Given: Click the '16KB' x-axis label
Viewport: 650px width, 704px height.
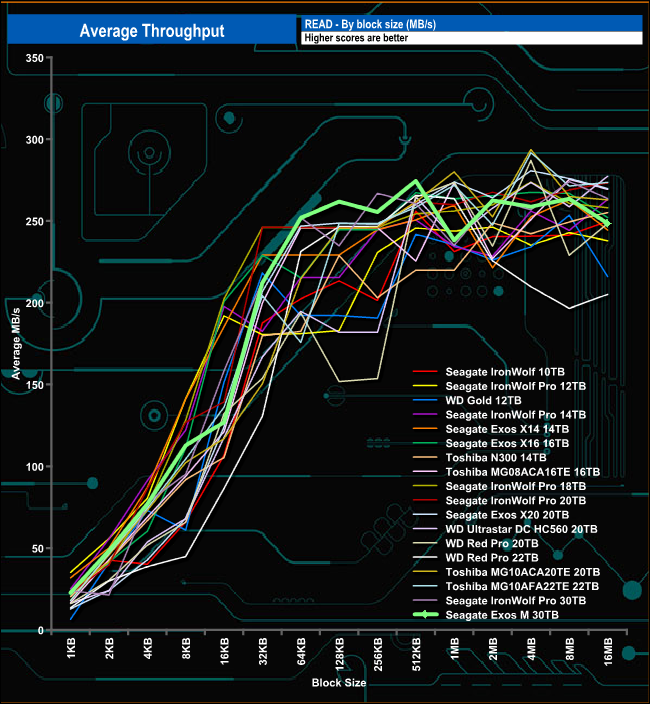Looking at the screenshot, I should coord(224,651).
